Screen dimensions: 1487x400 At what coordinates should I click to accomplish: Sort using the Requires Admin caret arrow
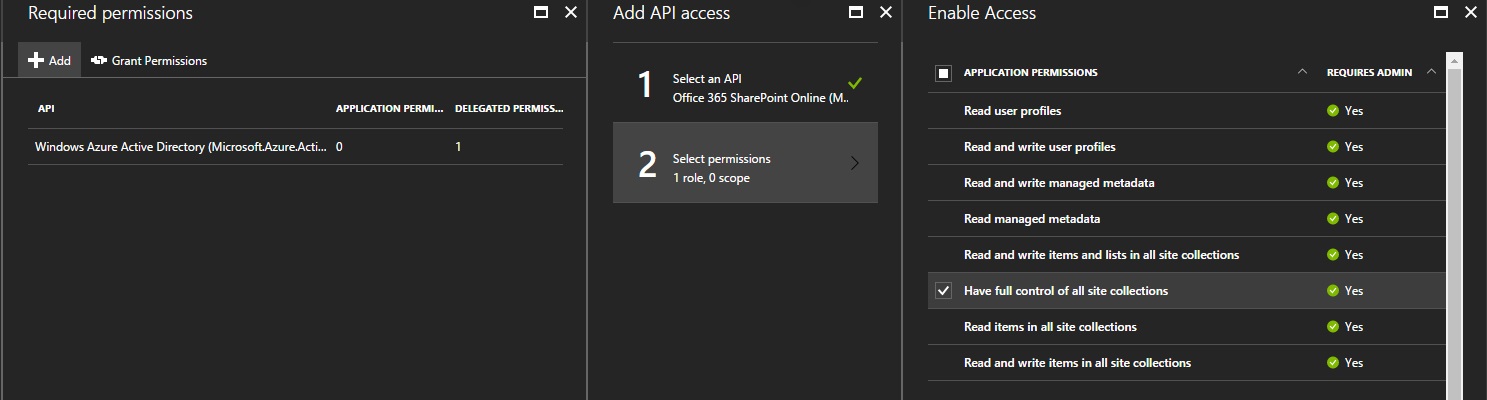coord(1431,72)
